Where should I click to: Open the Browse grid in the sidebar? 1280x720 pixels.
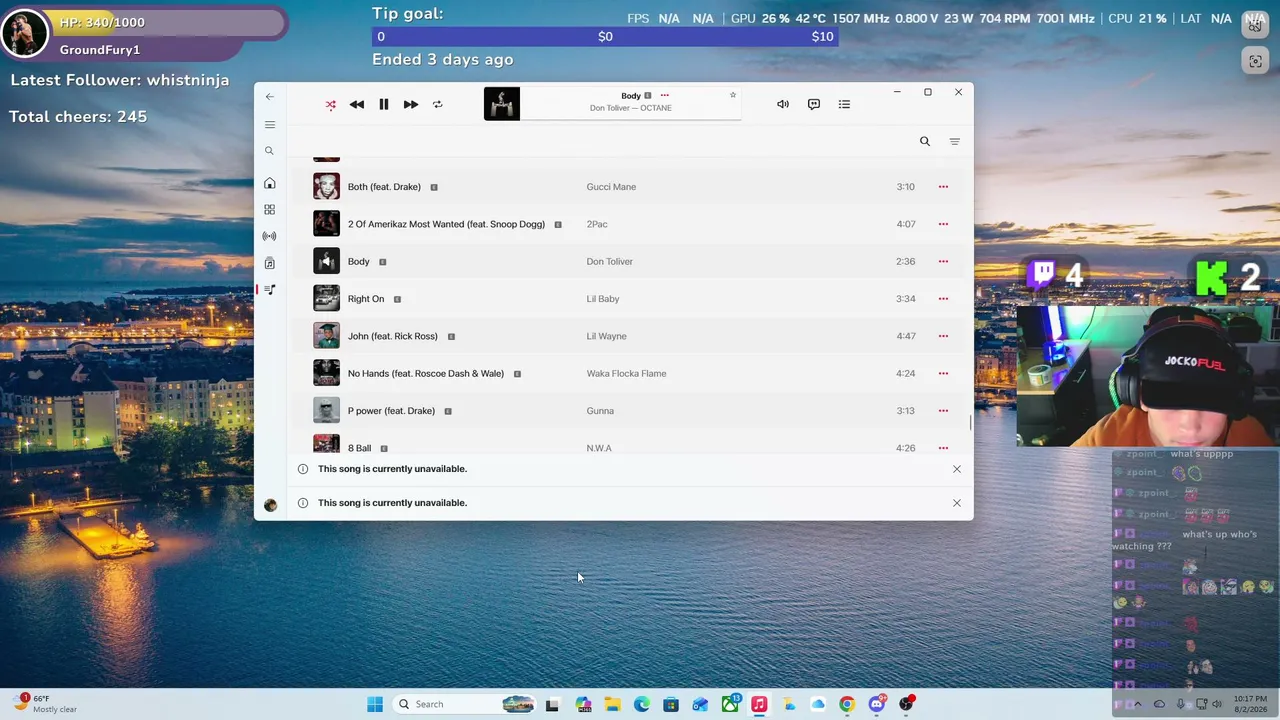click(270, 210)
